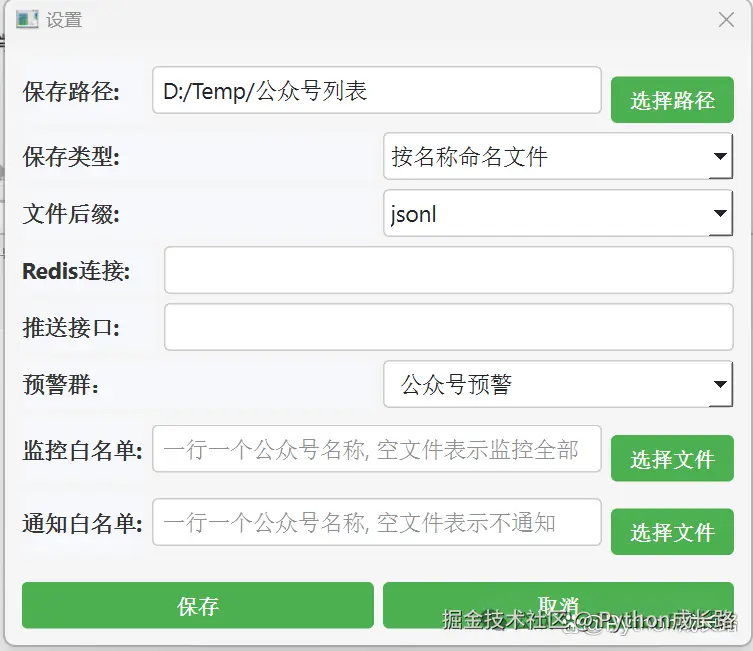753x651 pixels.
Task: Click the dropdown arrow of 预警群
Action: point(720,385)
